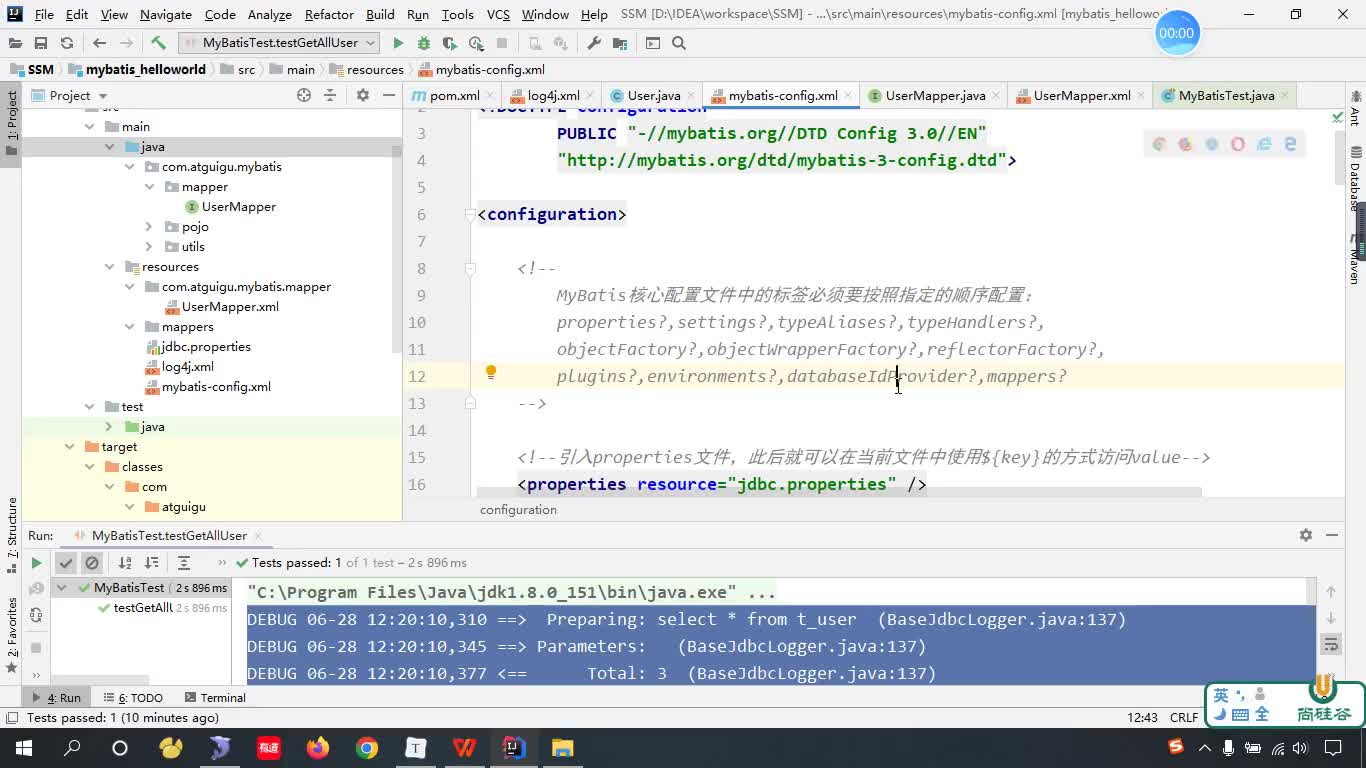
Task: Click the Back navigation arrow
Action: pyautogui.click(x=99, y=43)
